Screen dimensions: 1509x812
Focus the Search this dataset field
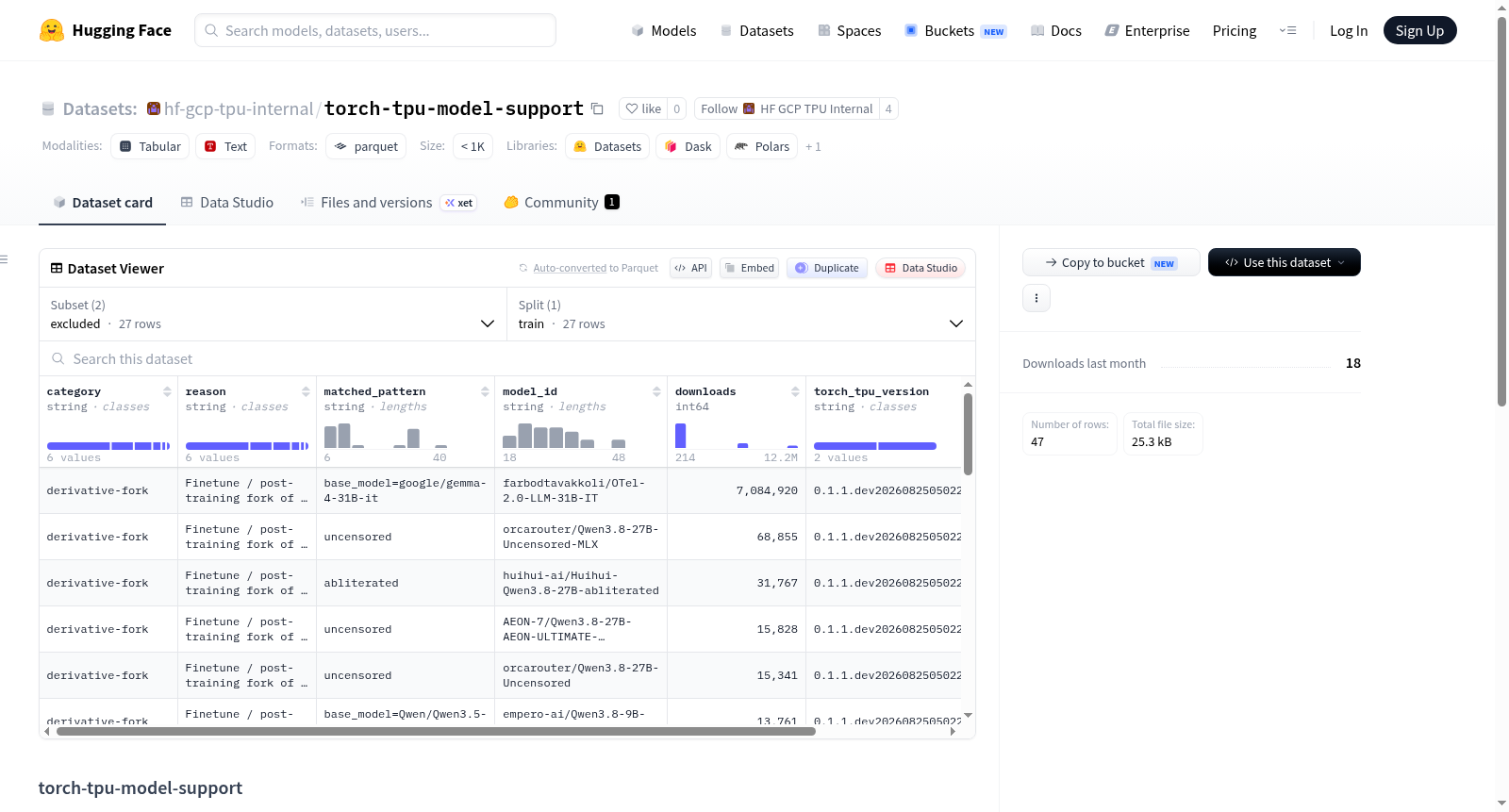coord(507,358)
